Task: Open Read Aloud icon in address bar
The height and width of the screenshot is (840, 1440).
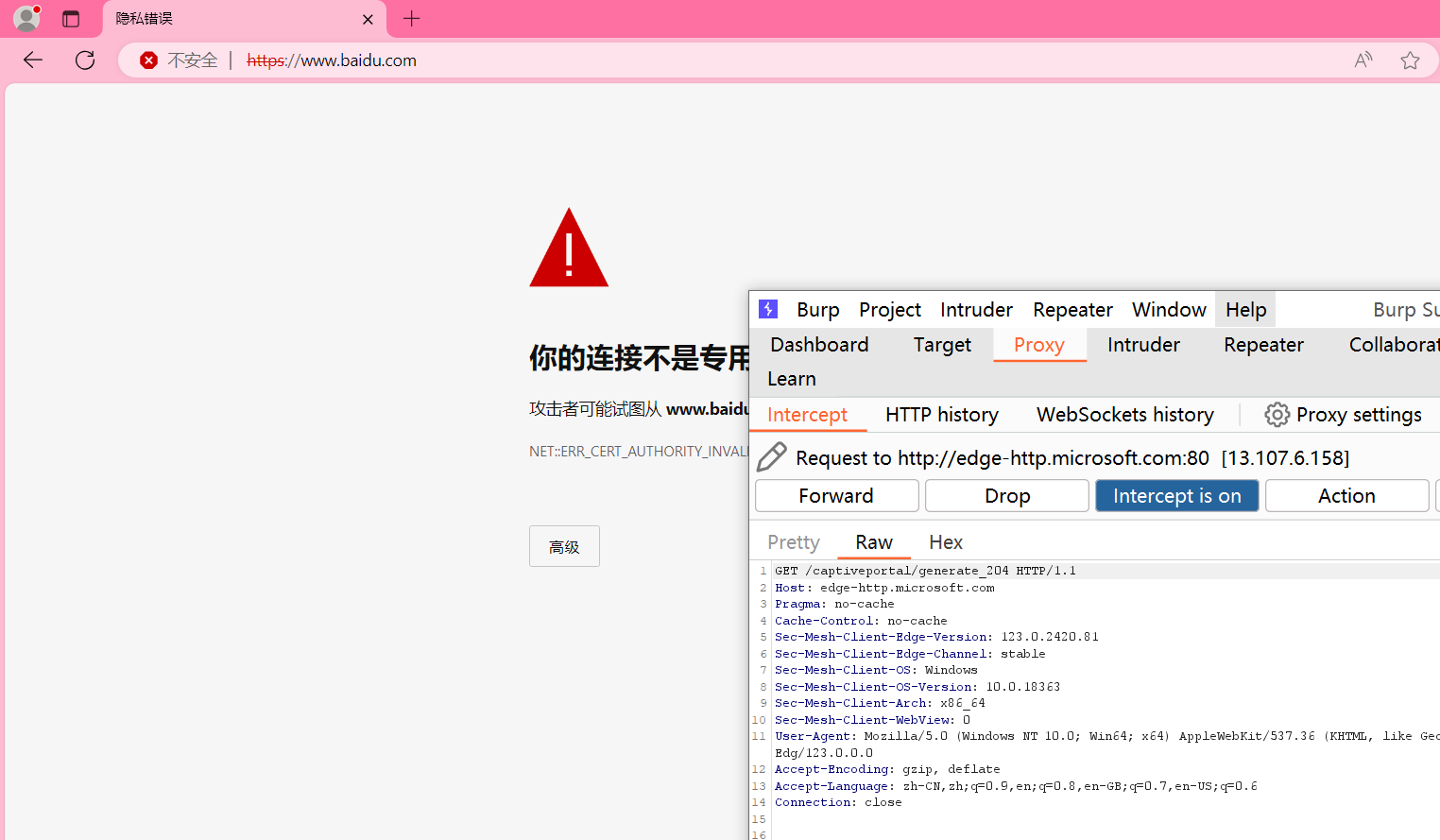Action: (1363, 60)
